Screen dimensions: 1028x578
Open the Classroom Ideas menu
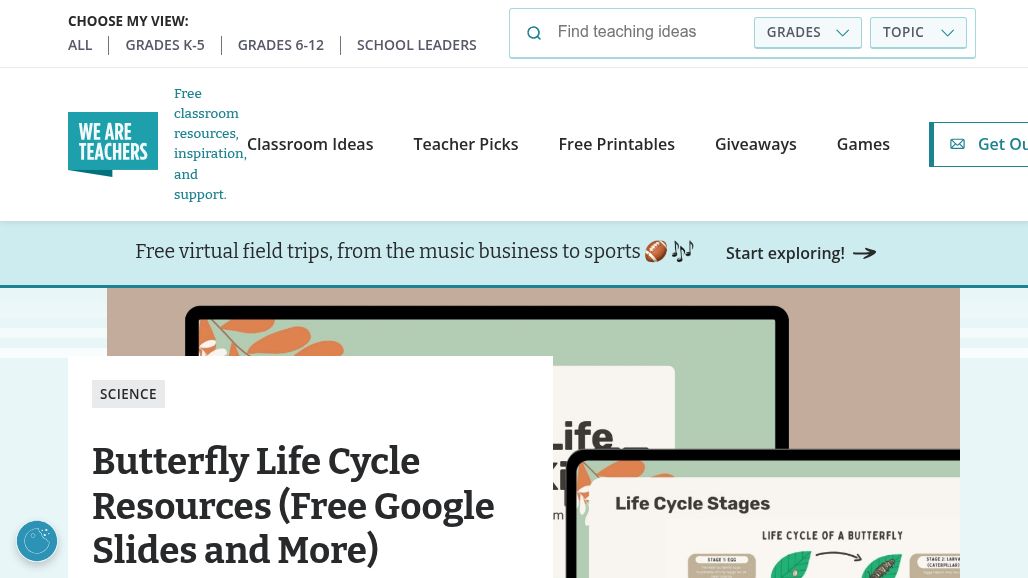[x=310, y=144]
